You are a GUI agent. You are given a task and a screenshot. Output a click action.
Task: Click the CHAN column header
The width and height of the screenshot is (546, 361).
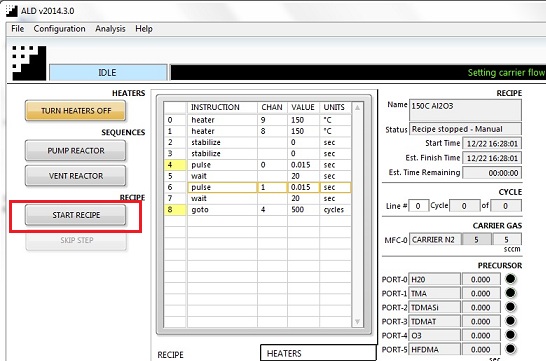point(272,107)
